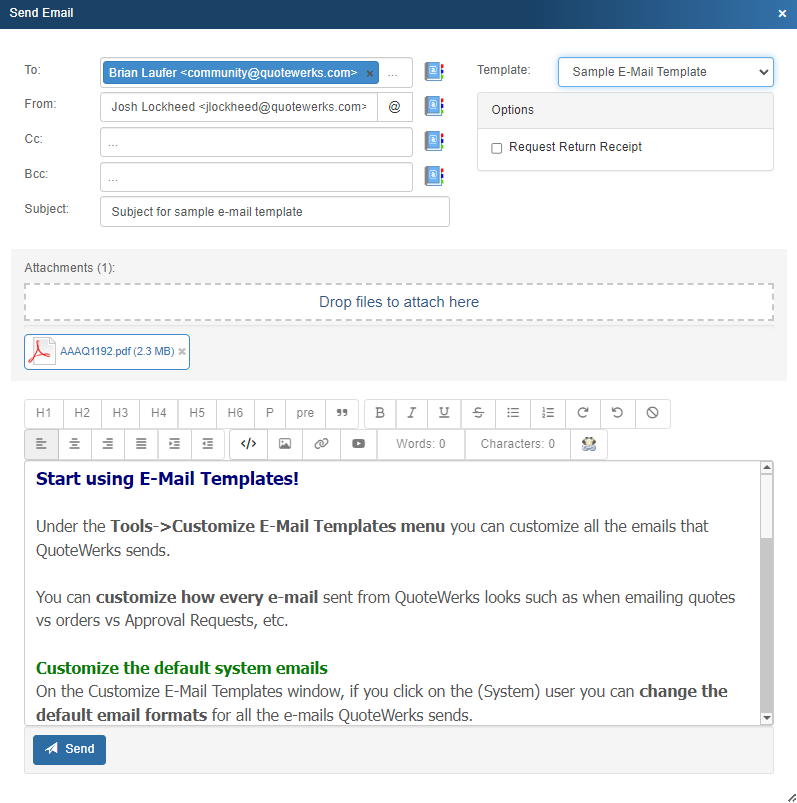Click the Subject input field
Viewport: 797px width, 803px height.
pyautogui.click(x=275, y=212)
